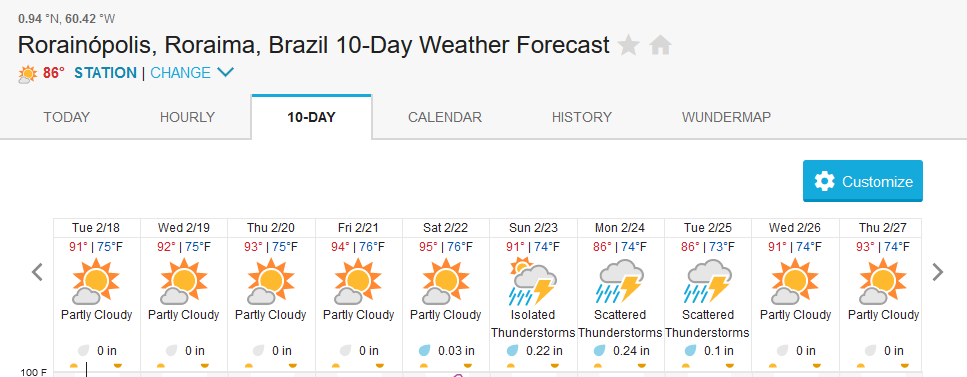Click the Tue 2/18 partly cloudy icon
Image resolution: width=967 pixels, height=377 pixels.
coord(96,282)
